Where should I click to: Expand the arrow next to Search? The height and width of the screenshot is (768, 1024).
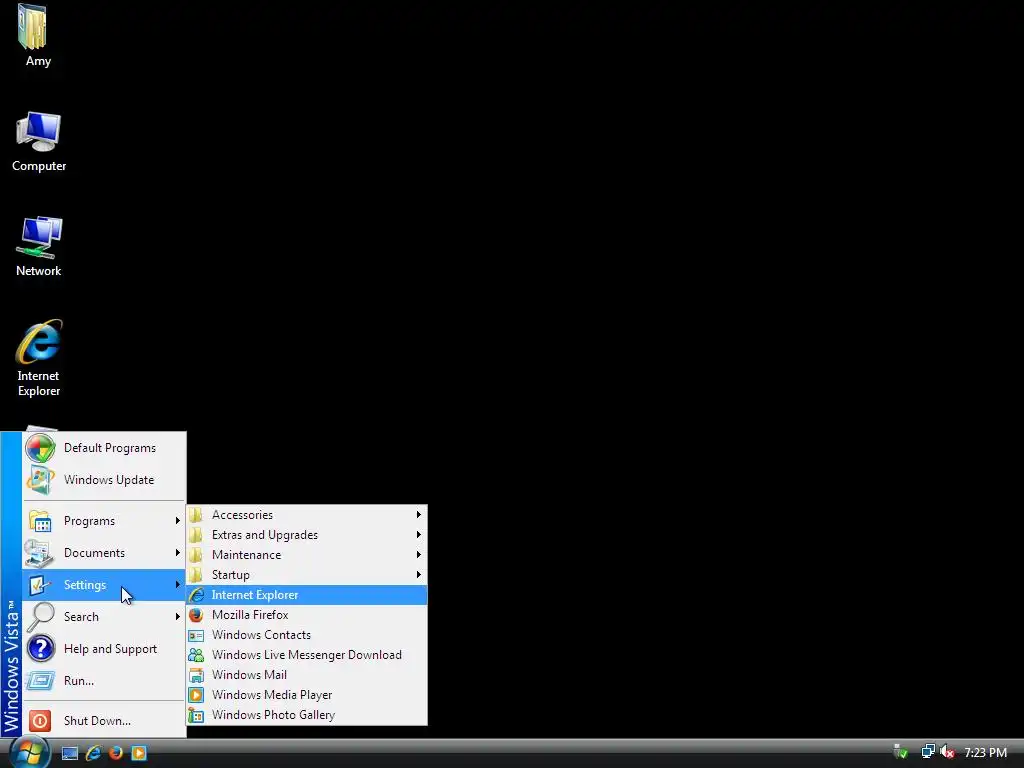[178, 616]
